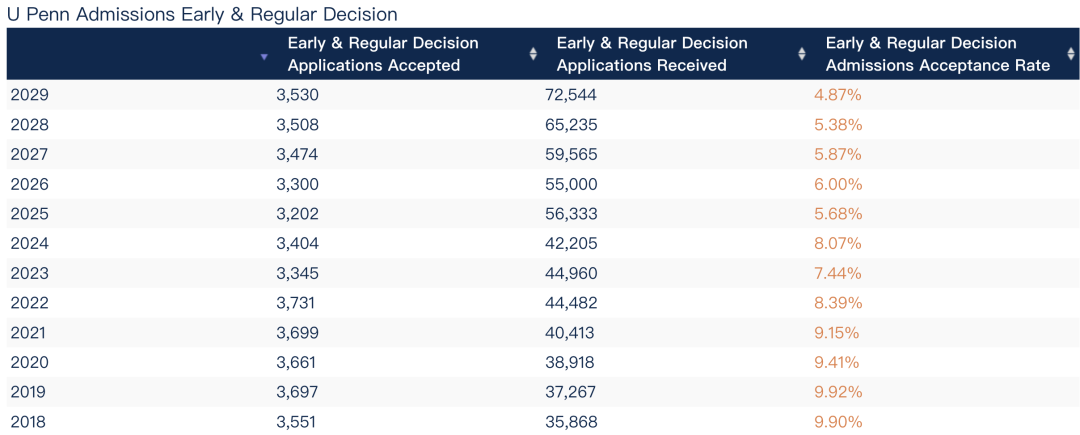Click the Applications Received column header text

pos(652,54)
